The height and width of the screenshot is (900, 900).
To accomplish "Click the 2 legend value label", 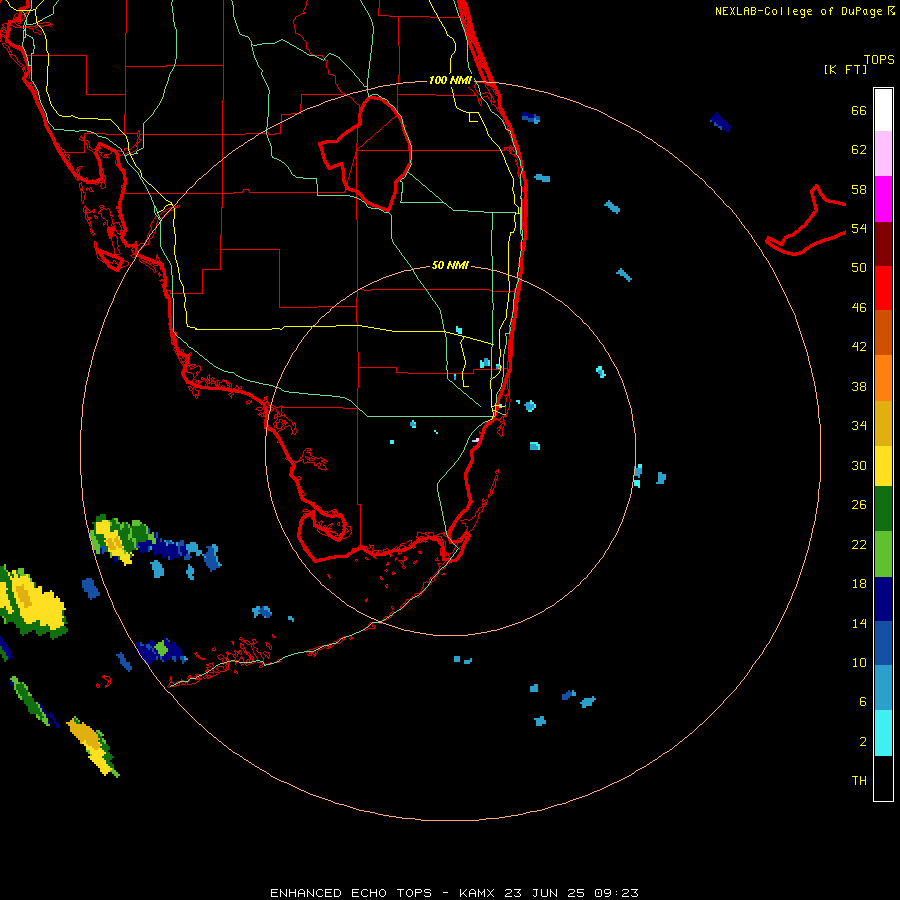I will (863, 742).
